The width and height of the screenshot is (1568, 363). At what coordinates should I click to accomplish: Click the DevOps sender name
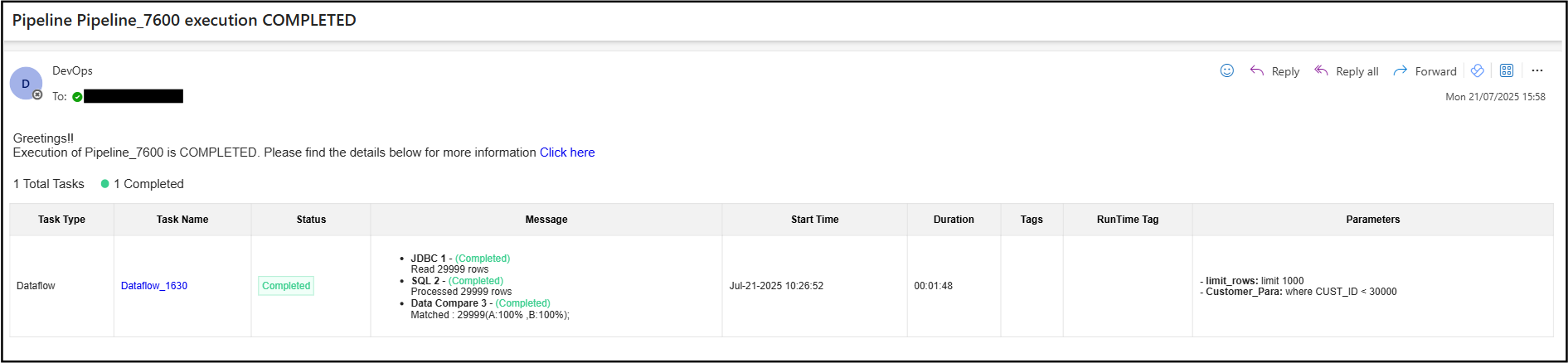click(x=73, y=71)
